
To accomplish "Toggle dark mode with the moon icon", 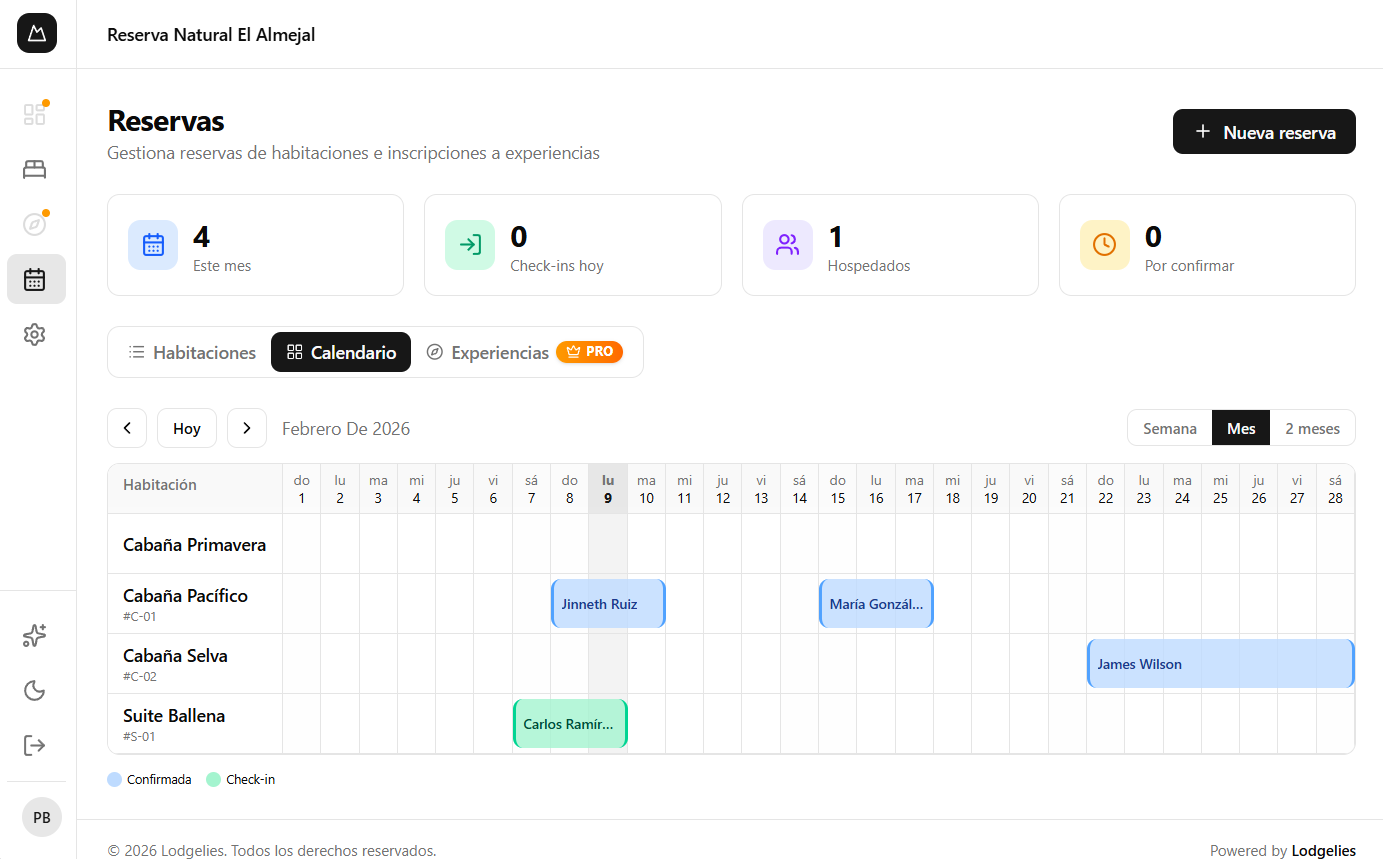I will click(x=35, y=690).
